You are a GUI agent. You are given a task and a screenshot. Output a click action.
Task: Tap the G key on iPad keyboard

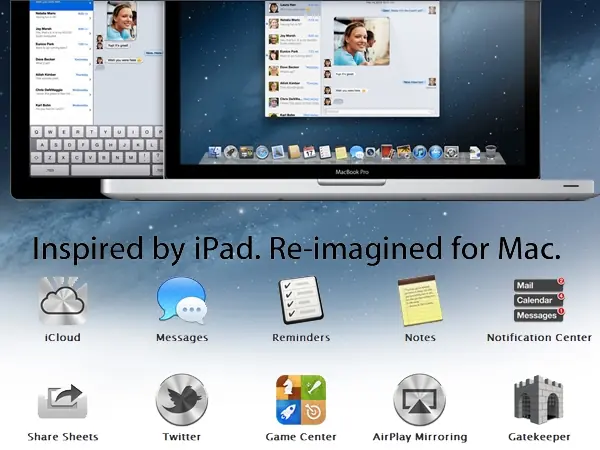pyautogui.click(x=97, y=145)
